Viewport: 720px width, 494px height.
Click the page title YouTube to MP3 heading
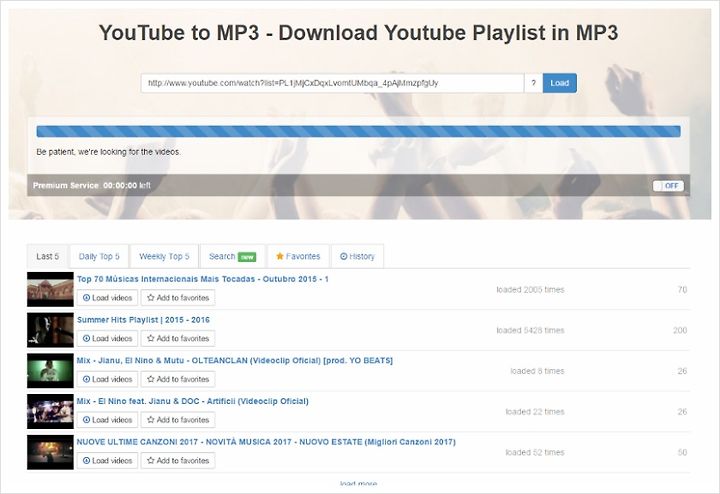click(358, 33)
